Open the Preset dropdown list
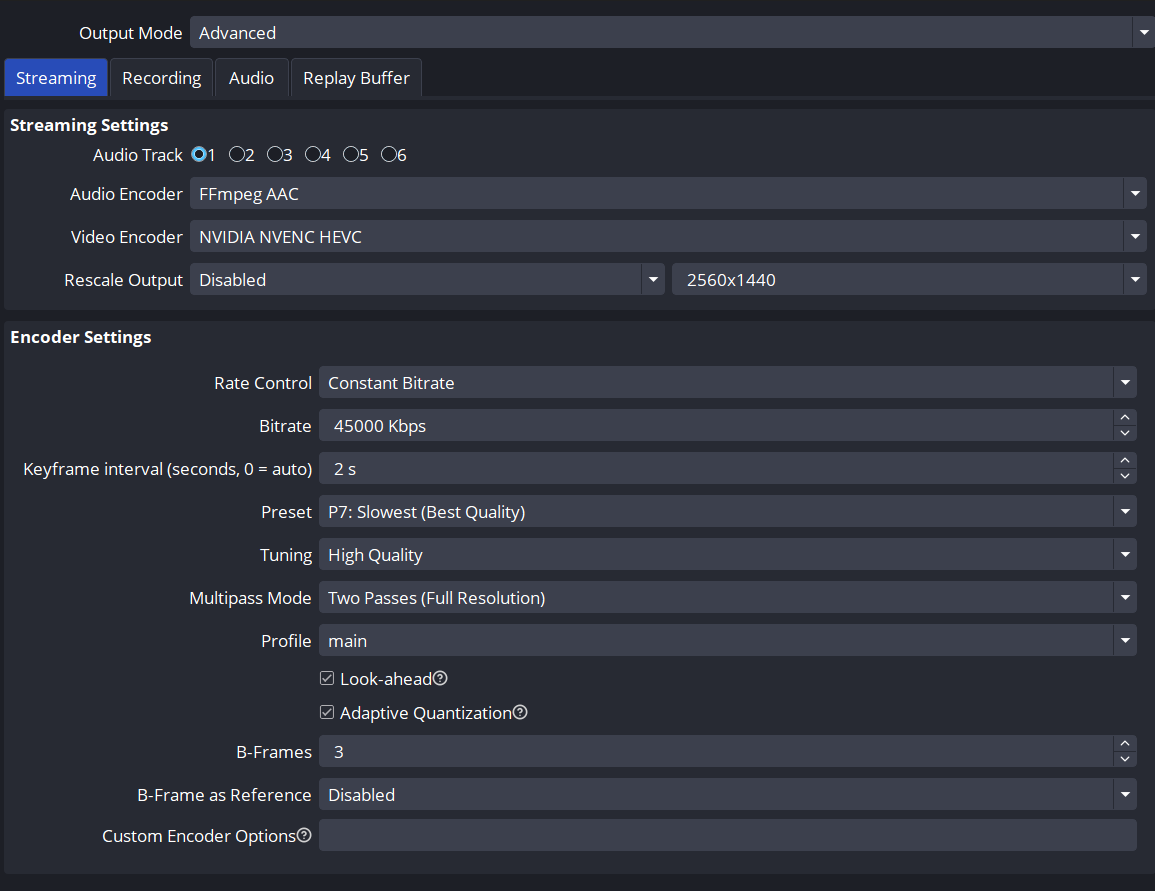Image resolution: width=1155 pixels, height=891 pixels. point(1126,512)
